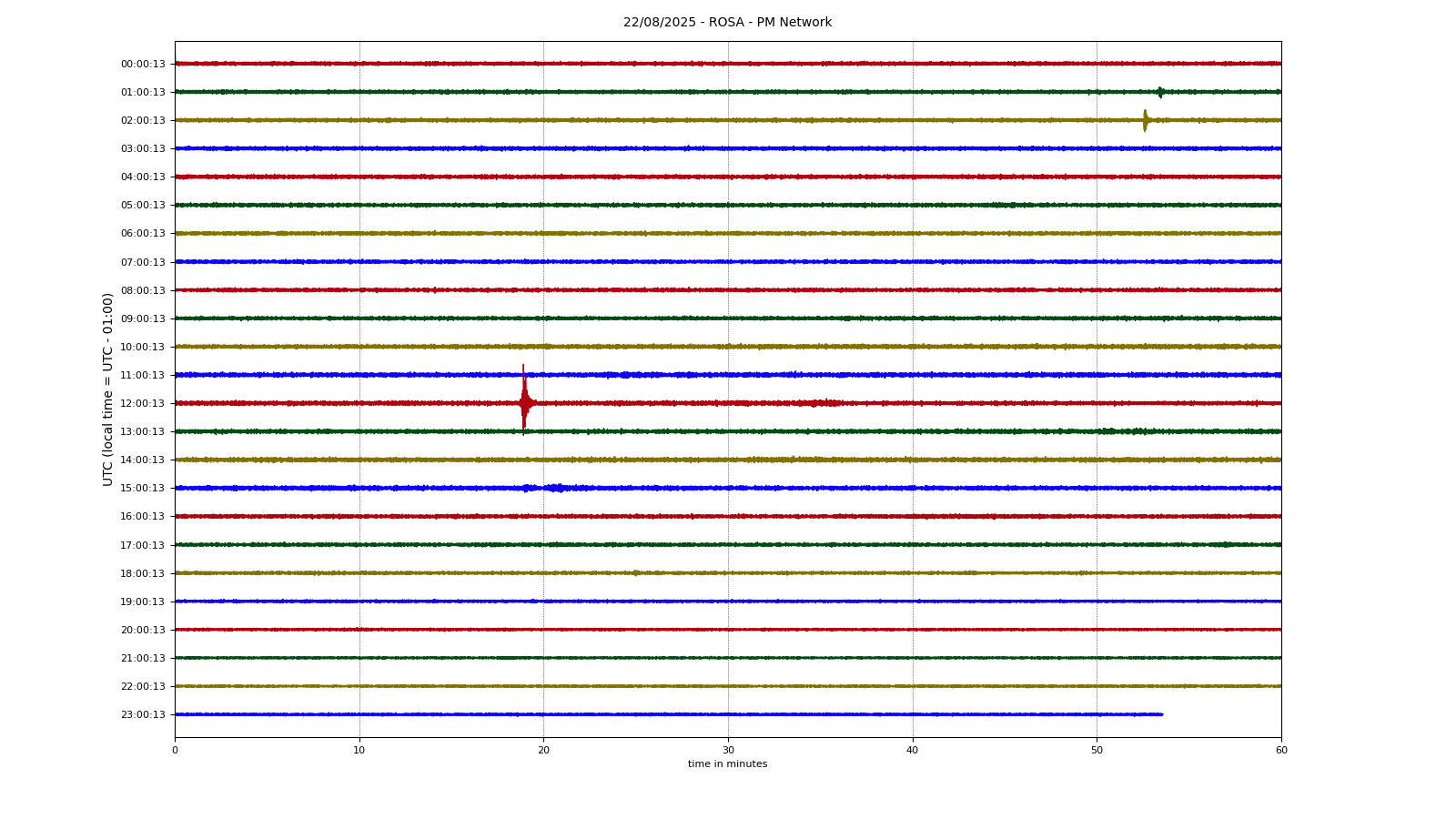The height and width of the screenshot is (819, 1456).
Task: Select the 23:00:13 row label
Action: [143, 714]
